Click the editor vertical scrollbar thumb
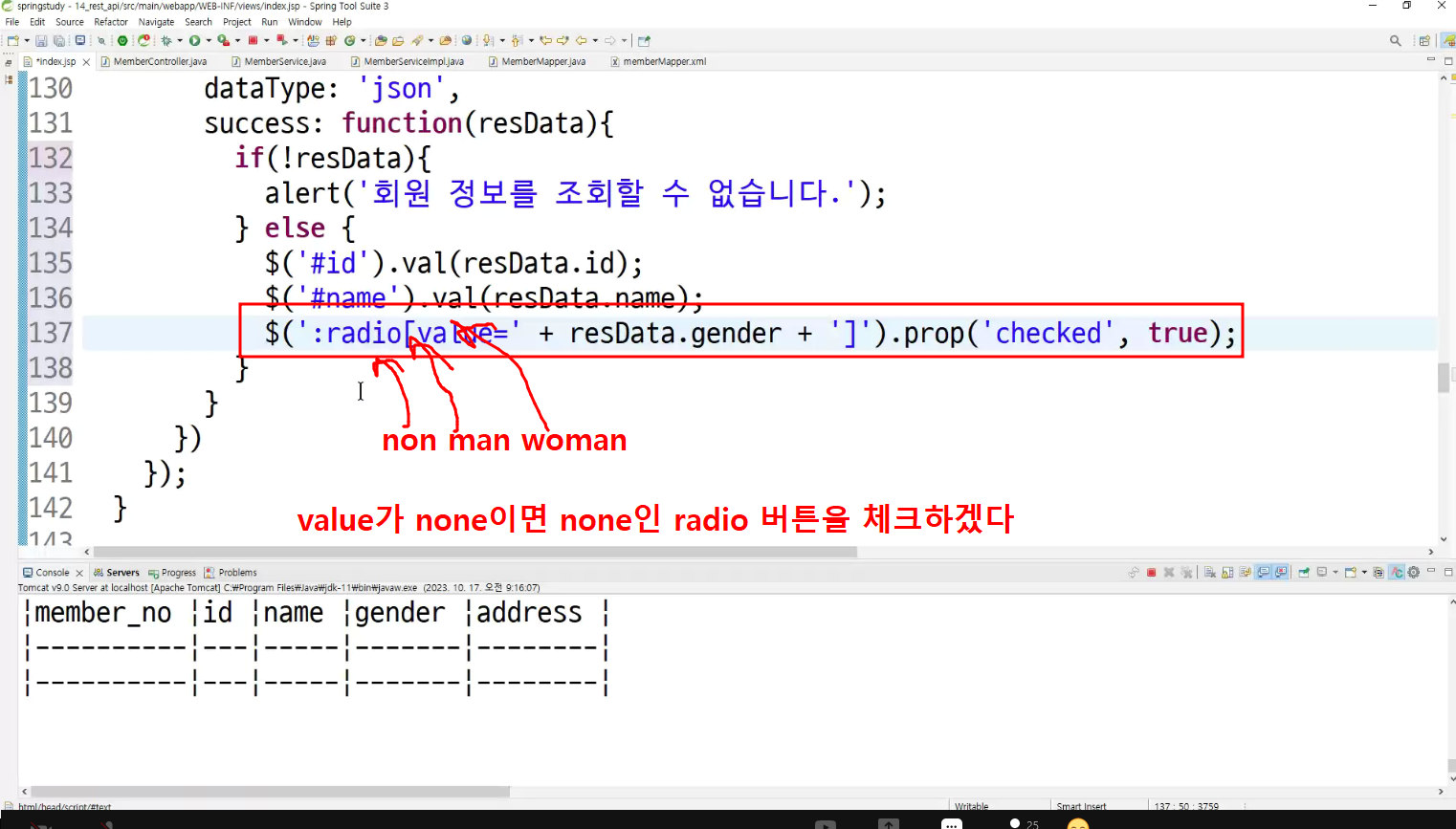The height and width of the screenshot is (829, 1456). 1444,378
